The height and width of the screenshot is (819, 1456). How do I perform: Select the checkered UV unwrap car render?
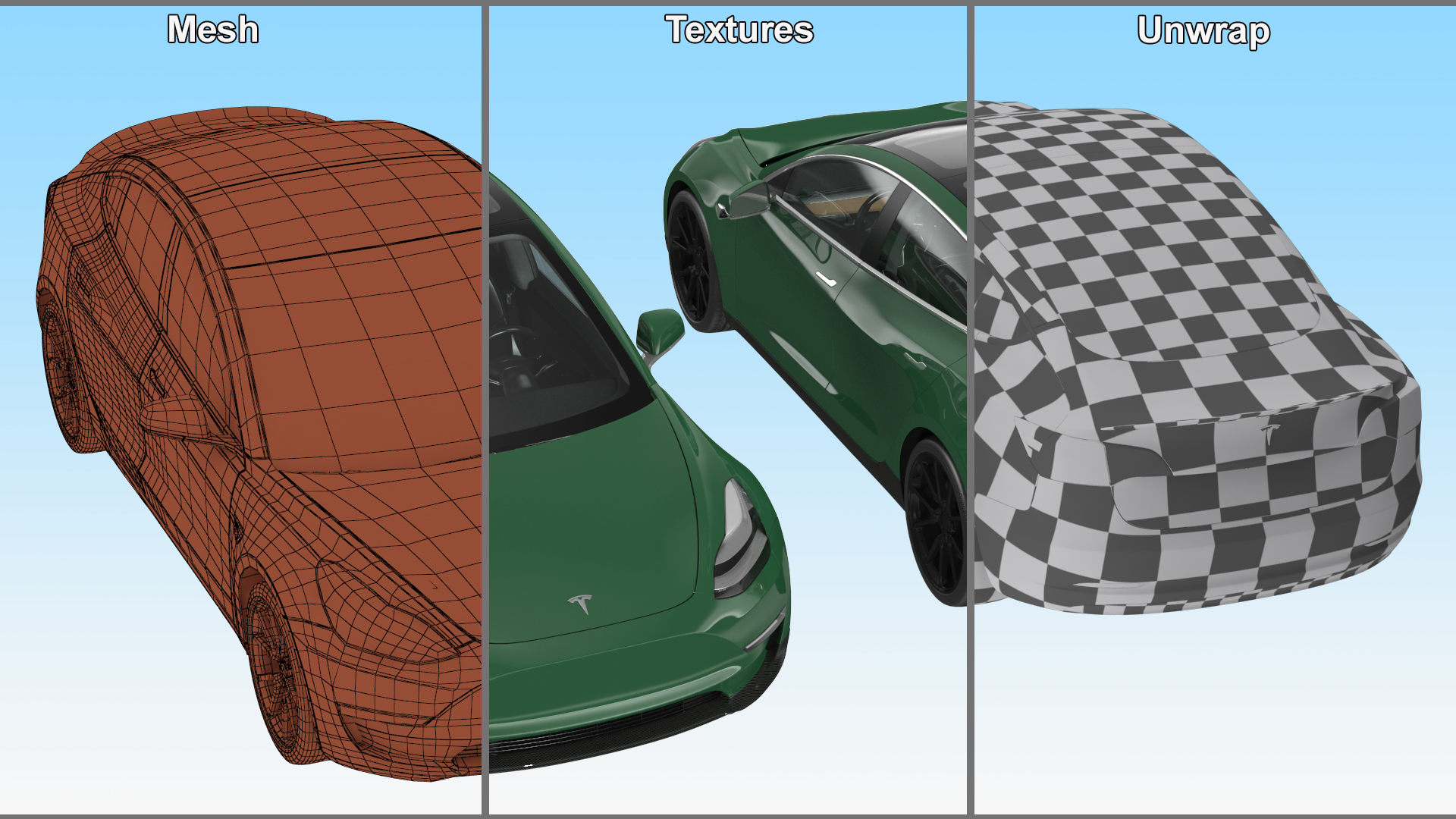pos(1197,356)
